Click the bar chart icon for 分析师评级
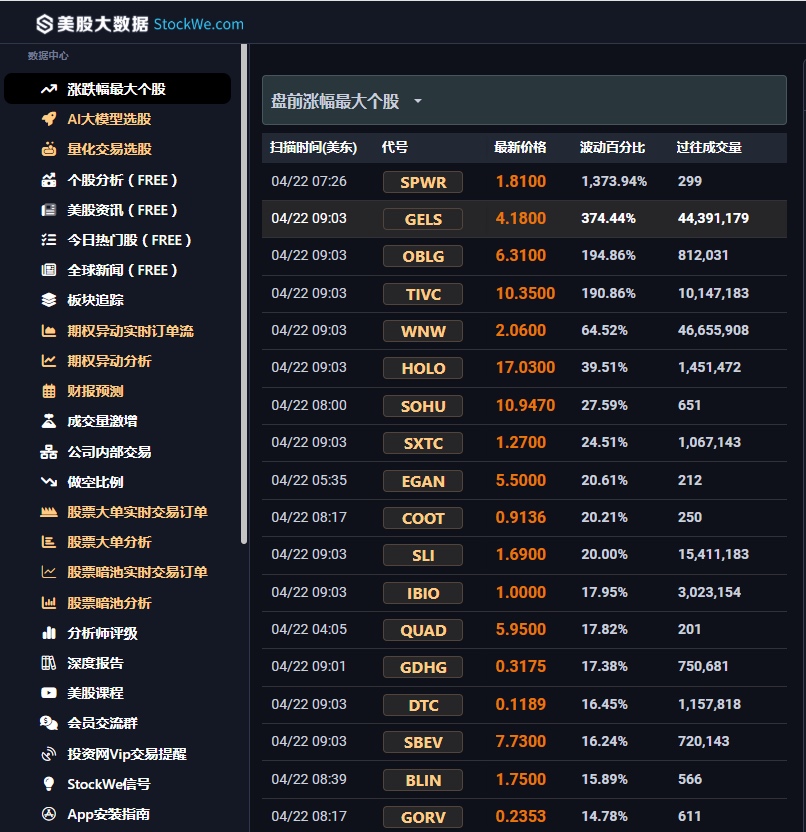This screenshot has height=832, width=806. 49,633
